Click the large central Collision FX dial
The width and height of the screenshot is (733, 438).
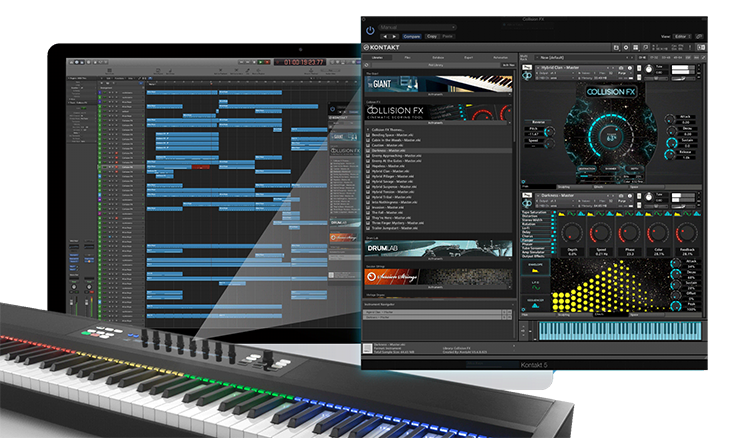click(611, 137)
